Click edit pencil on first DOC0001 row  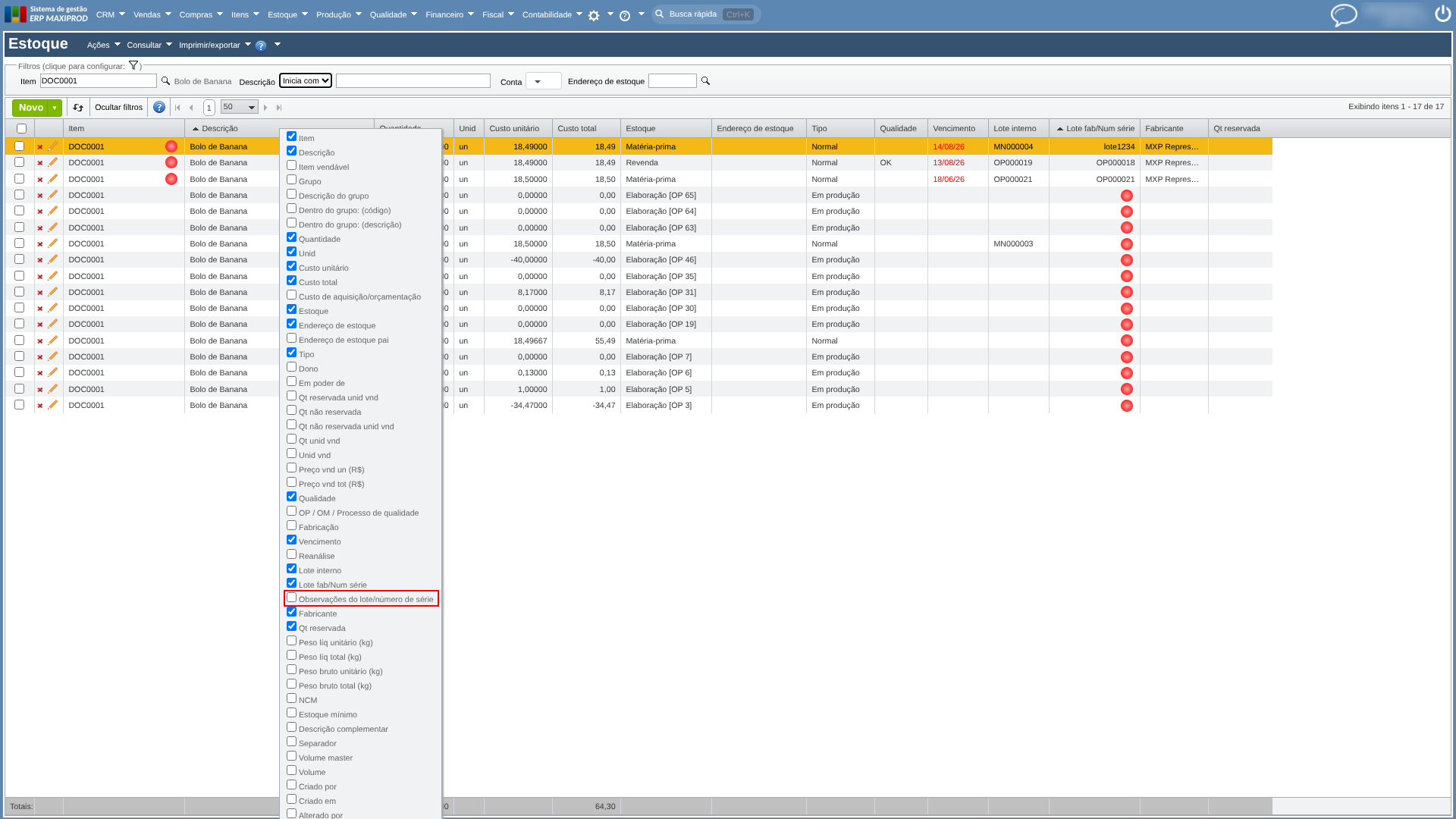(52, 146)
